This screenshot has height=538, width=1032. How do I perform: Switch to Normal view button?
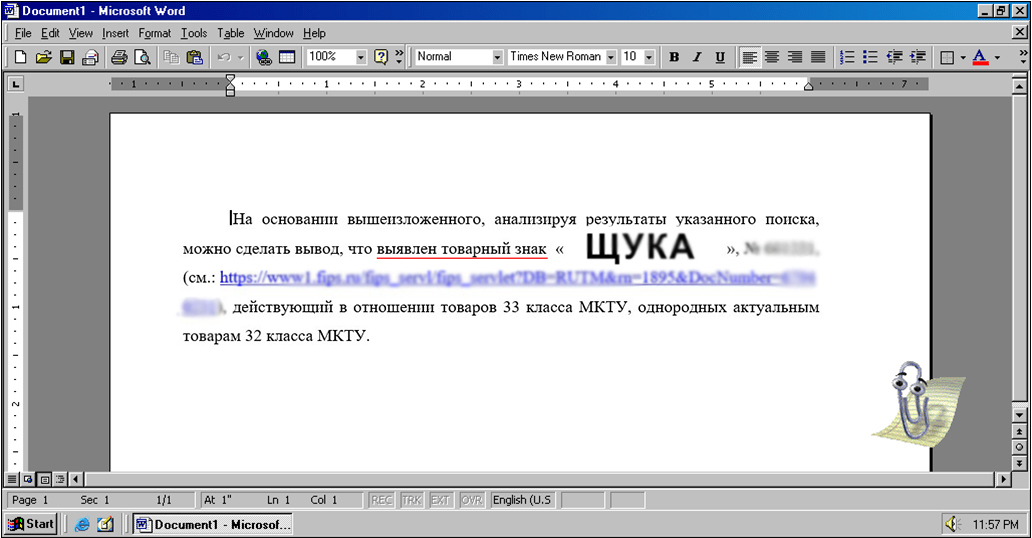pos(12,479)
